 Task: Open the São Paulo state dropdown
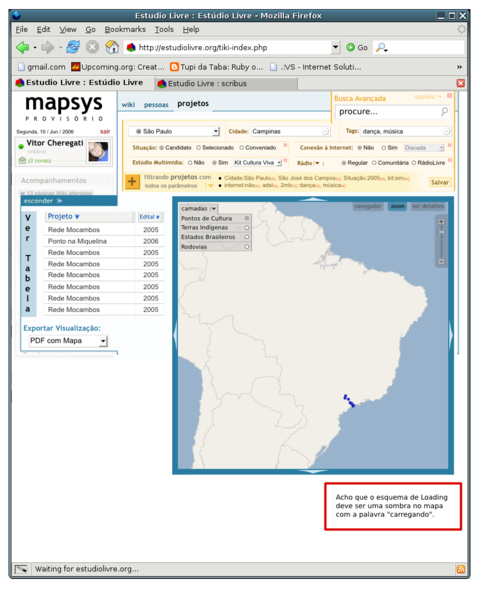coord(216,131)
